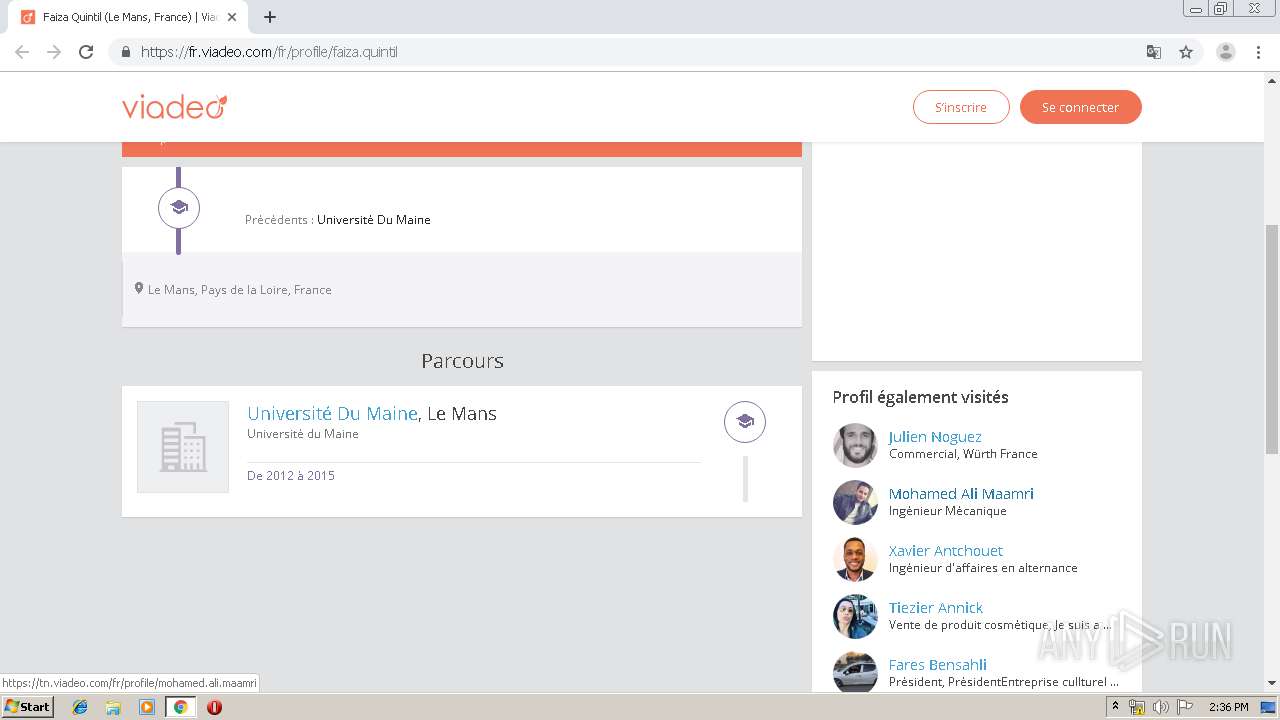Click the De 2012 à 2015 text
The height and width of the screenshot is (720, 1280).
click(291, 476)
